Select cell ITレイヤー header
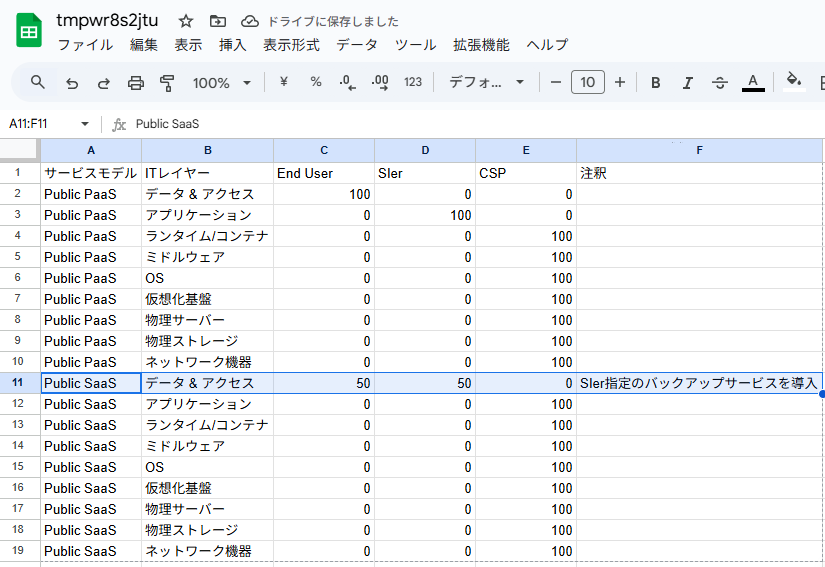 [x=208, y=173]
